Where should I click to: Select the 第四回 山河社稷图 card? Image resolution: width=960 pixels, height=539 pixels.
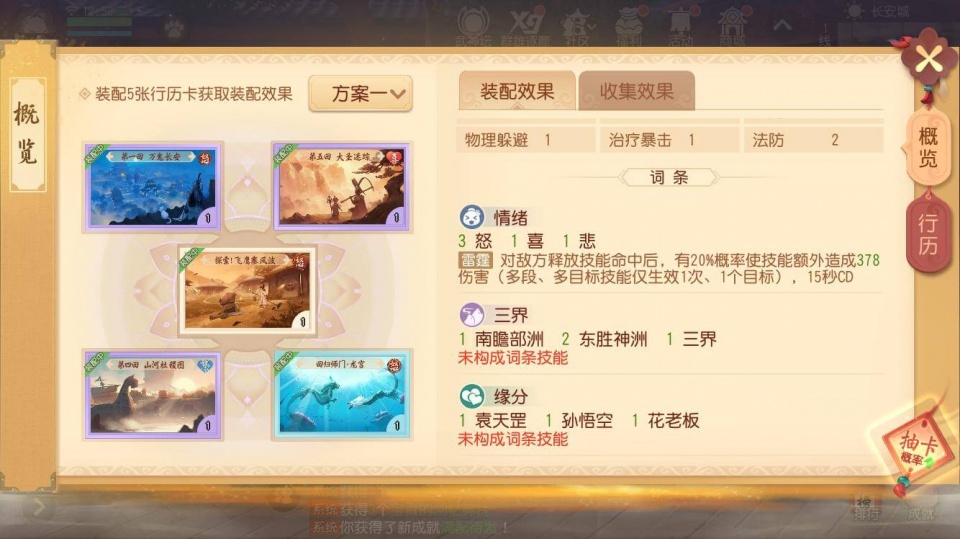click(x=152, y=395)
